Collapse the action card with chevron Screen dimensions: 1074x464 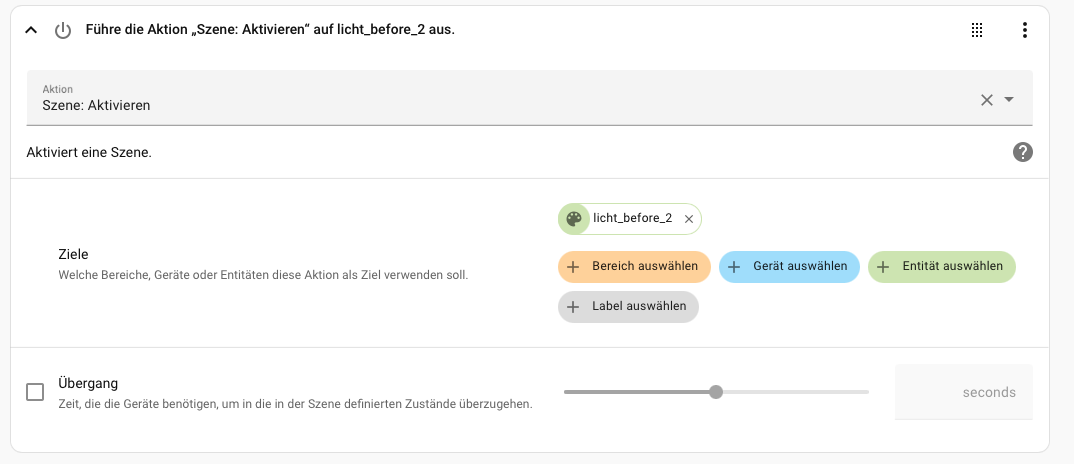point(31,31)
